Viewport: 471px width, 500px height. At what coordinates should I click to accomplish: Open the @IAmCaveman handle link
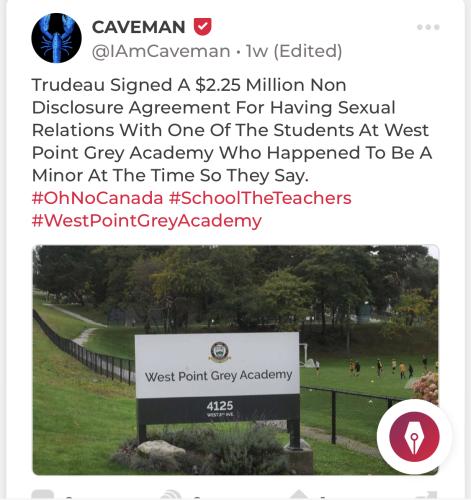[x=161, y=51]
